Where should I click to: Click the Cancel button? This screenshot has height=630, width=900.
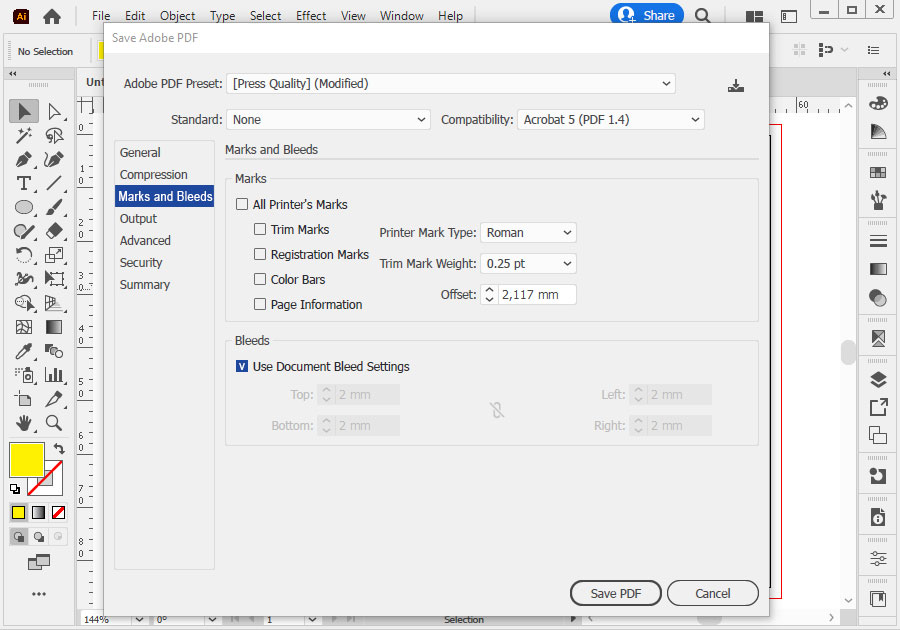tap(712, 593)
